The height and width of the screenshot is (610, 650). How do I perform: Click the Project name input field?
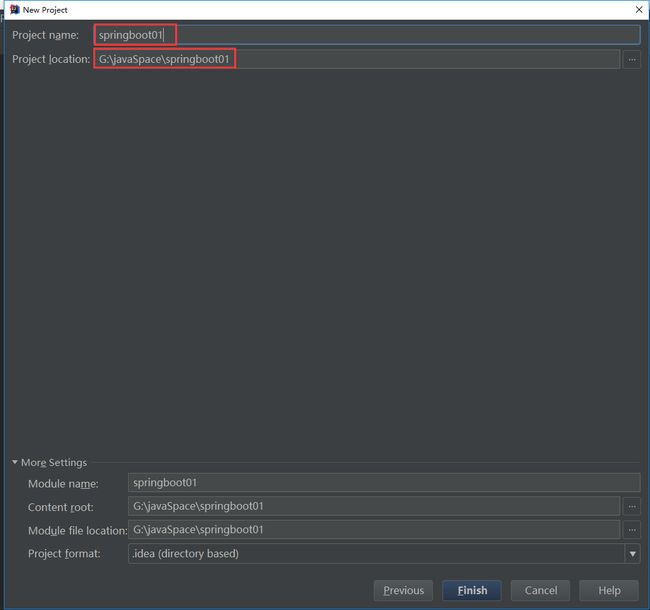(367, 35)
